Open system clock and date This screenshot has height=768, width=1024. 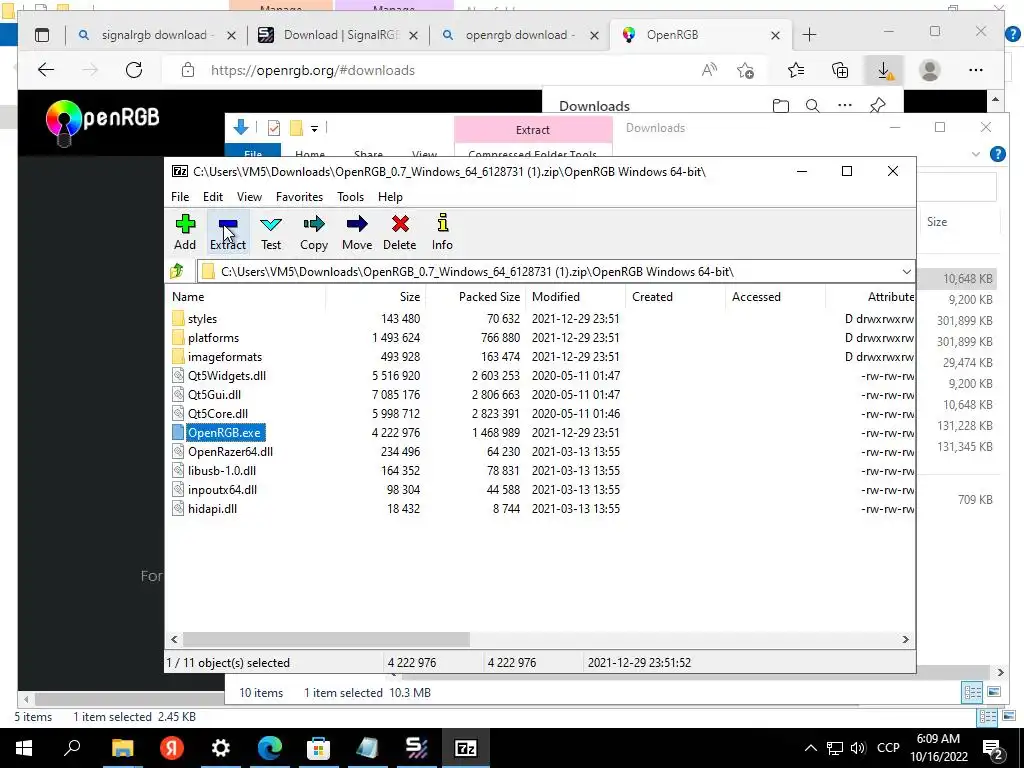pos(938,748)
